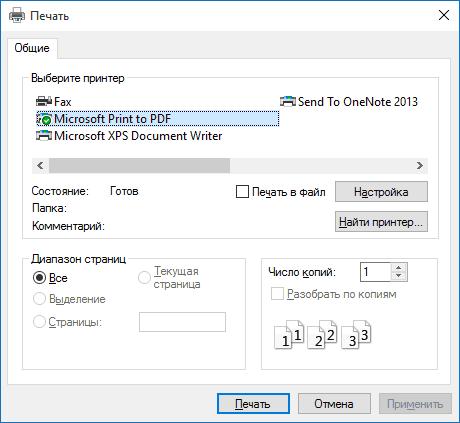Click left arrow of printer list scrollbar
Image resolution: width=460 pixels, height=423 pixels.
[40, 165]
